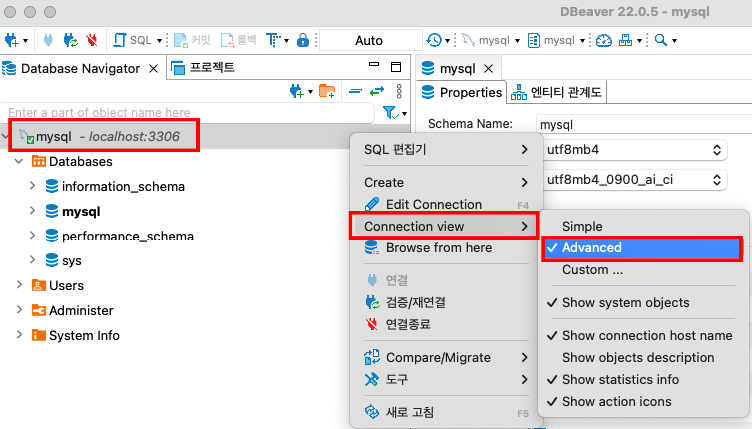Open the active connection mysql selector

(491, 40)
